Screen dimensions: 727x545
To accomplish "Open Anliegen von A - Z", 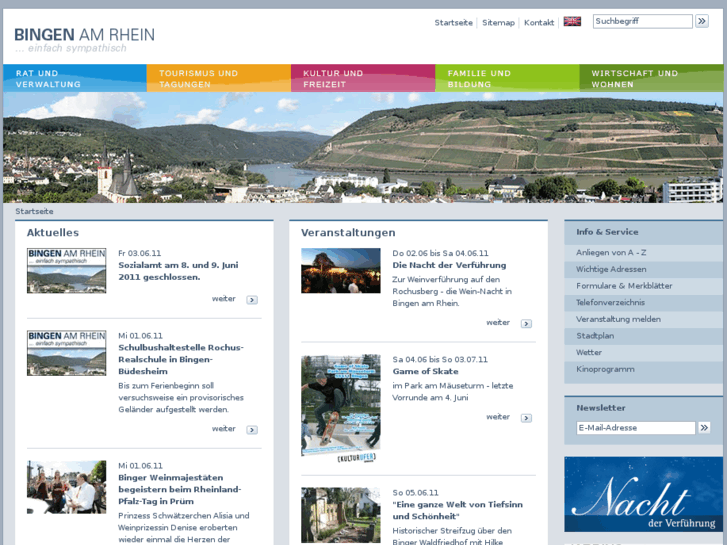I will click(x=643, y=253).
